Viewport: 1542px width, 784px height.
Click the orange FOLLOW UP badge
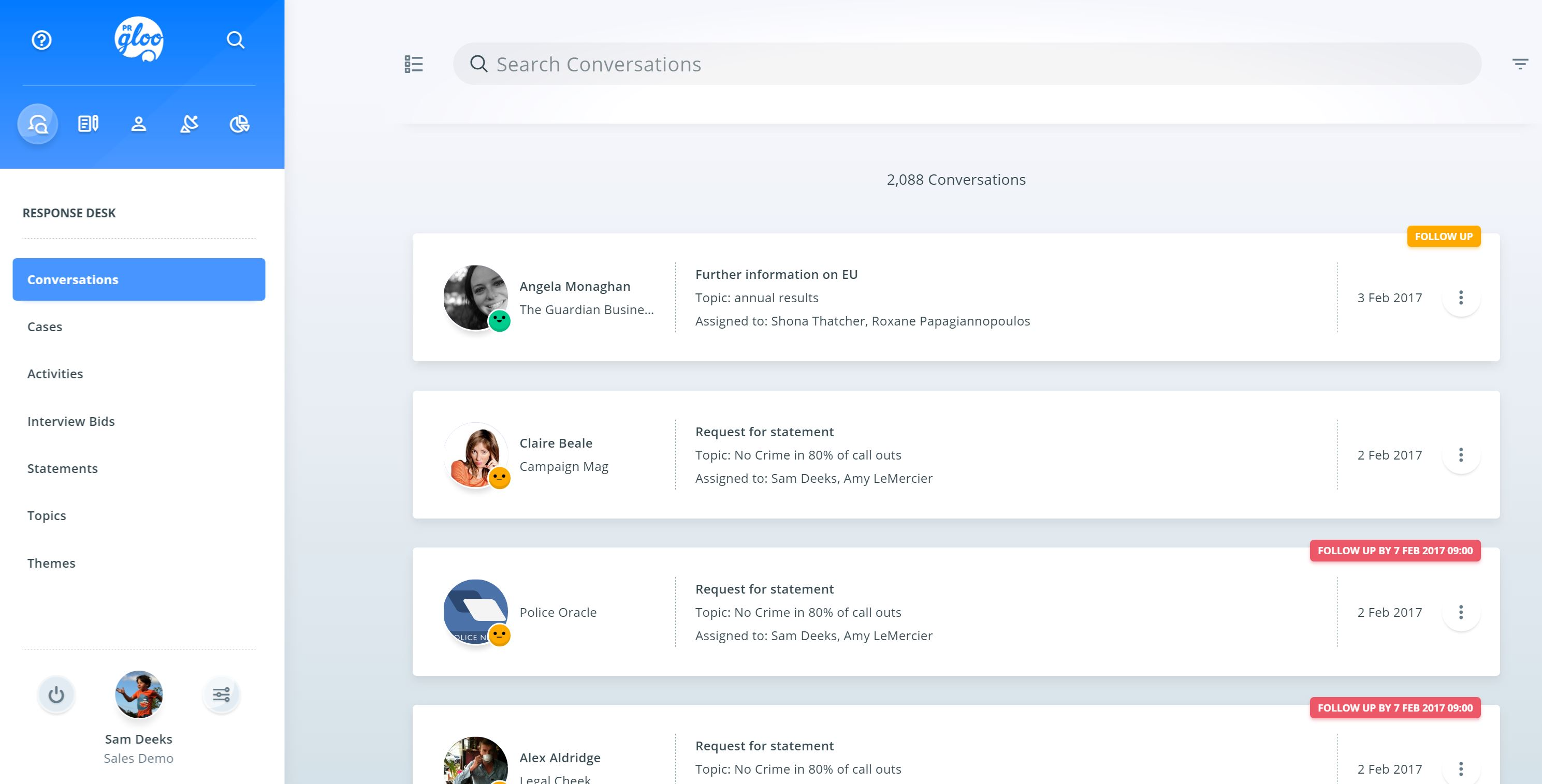point(1443,236)
